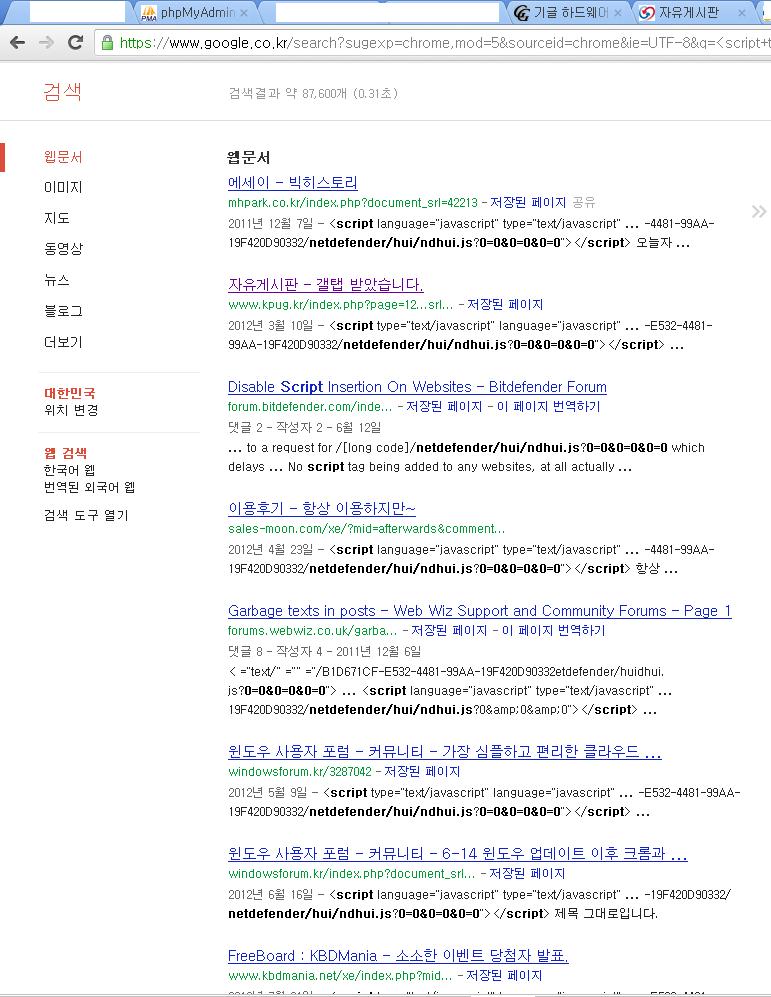Click date text 2012년 5월 9일
The image size is (771, 997).
[x=267, y=792]
